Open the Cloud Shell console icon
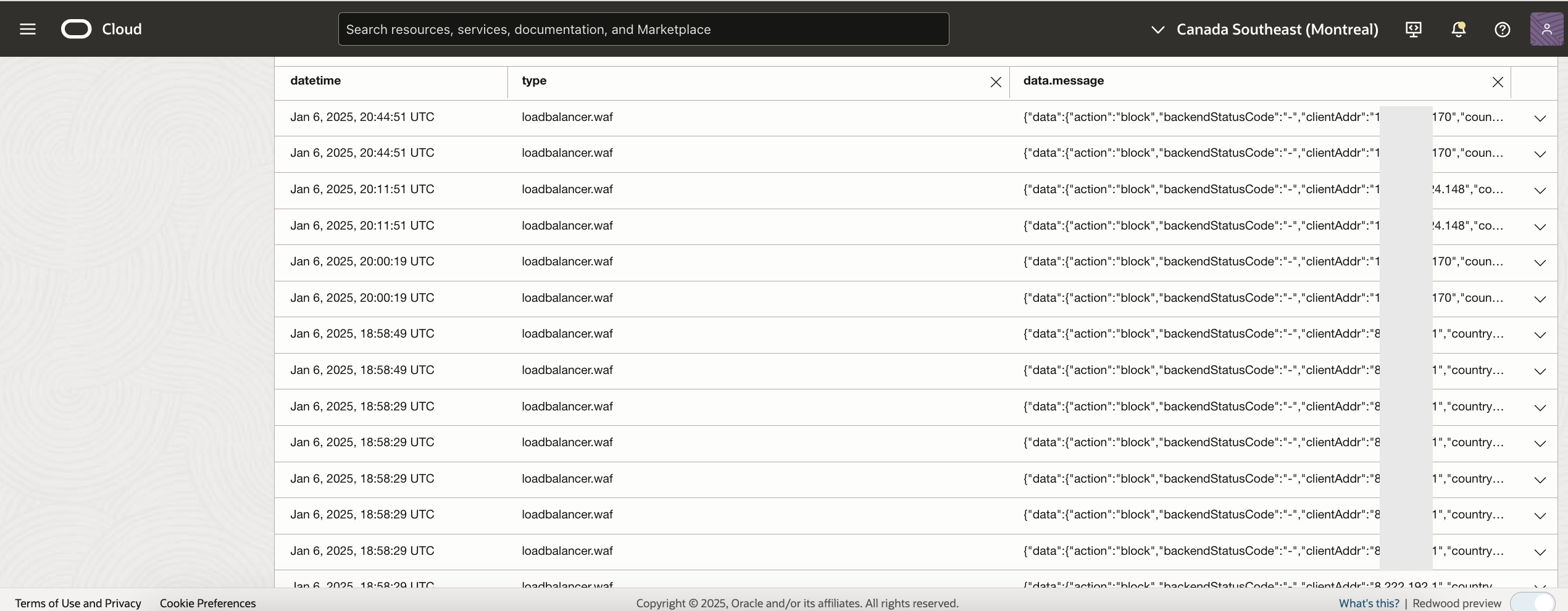This screenshot has height=611, width=1568. pyautogui.click(x=1414, y=29)
